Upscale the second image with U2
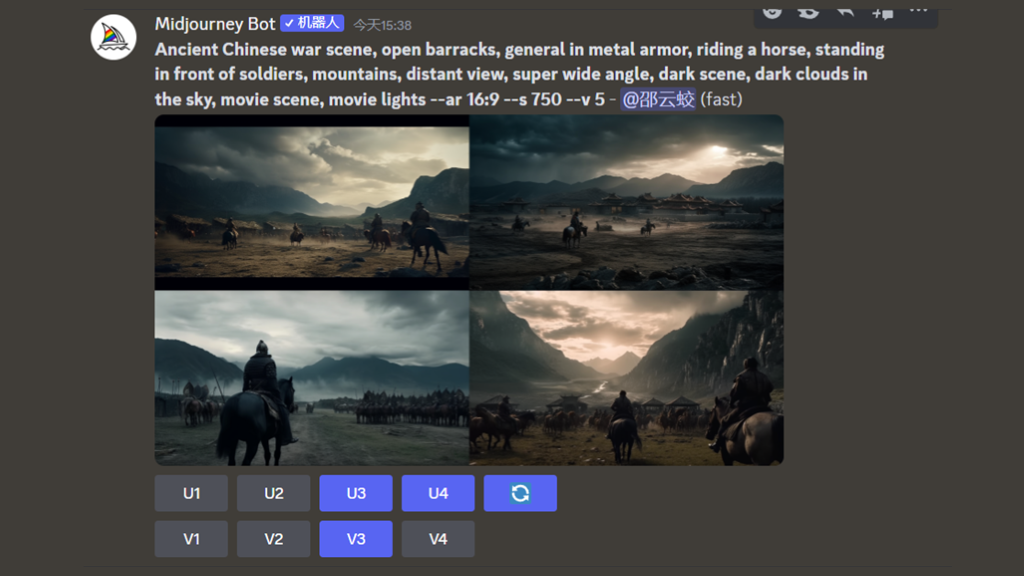 point(274,493)
